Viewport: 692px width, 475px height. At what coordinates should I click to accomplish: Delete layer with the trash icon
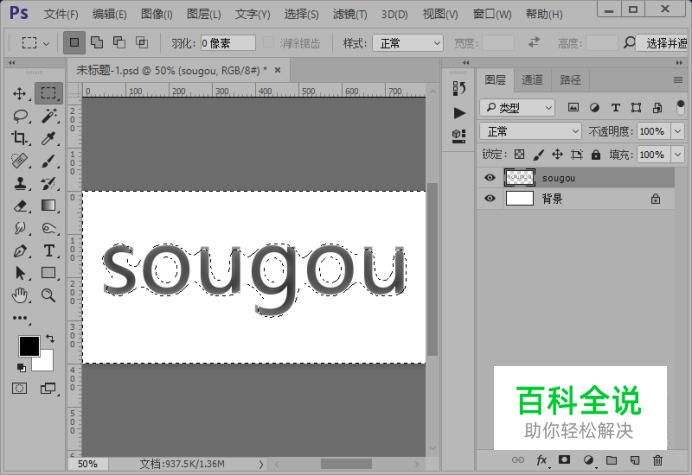(658, 460)
